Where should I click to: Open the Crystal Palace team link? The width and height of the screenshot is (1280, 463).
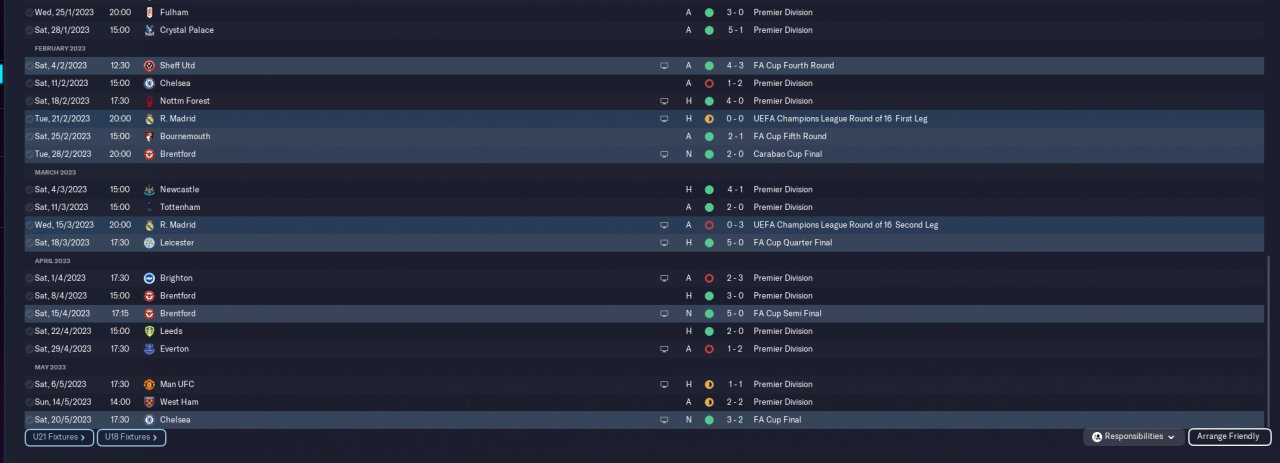pyautogui.click(x=186, y=30)
